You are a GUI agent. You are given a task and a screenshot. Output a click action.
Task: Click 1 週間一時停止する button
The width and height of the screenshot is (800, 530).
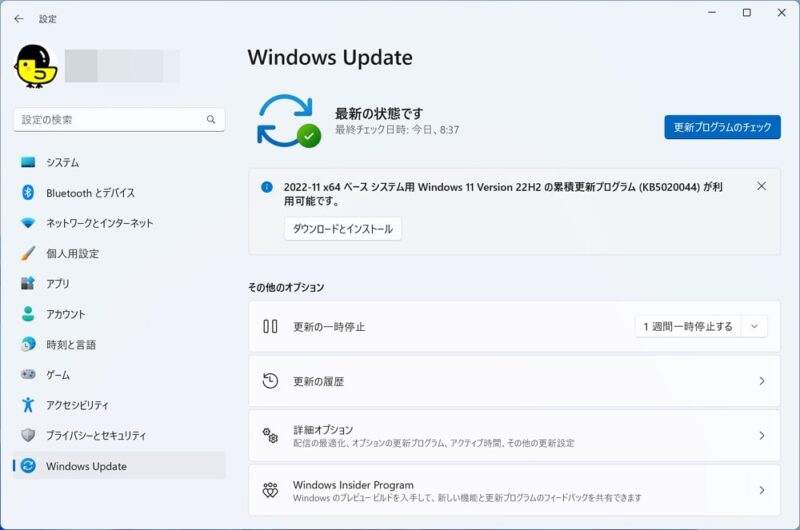pyautogui.click(x=688, y=326)
